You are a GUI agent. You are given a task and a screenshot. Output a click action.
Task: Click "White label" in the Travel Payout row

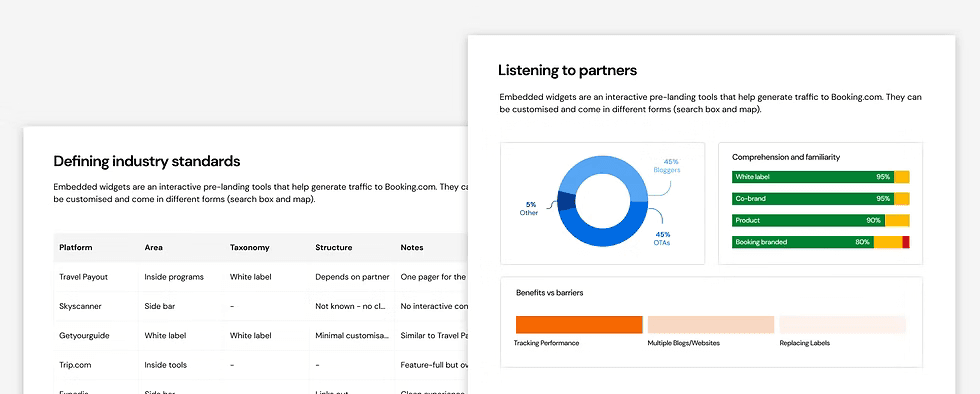coord(250,276)
